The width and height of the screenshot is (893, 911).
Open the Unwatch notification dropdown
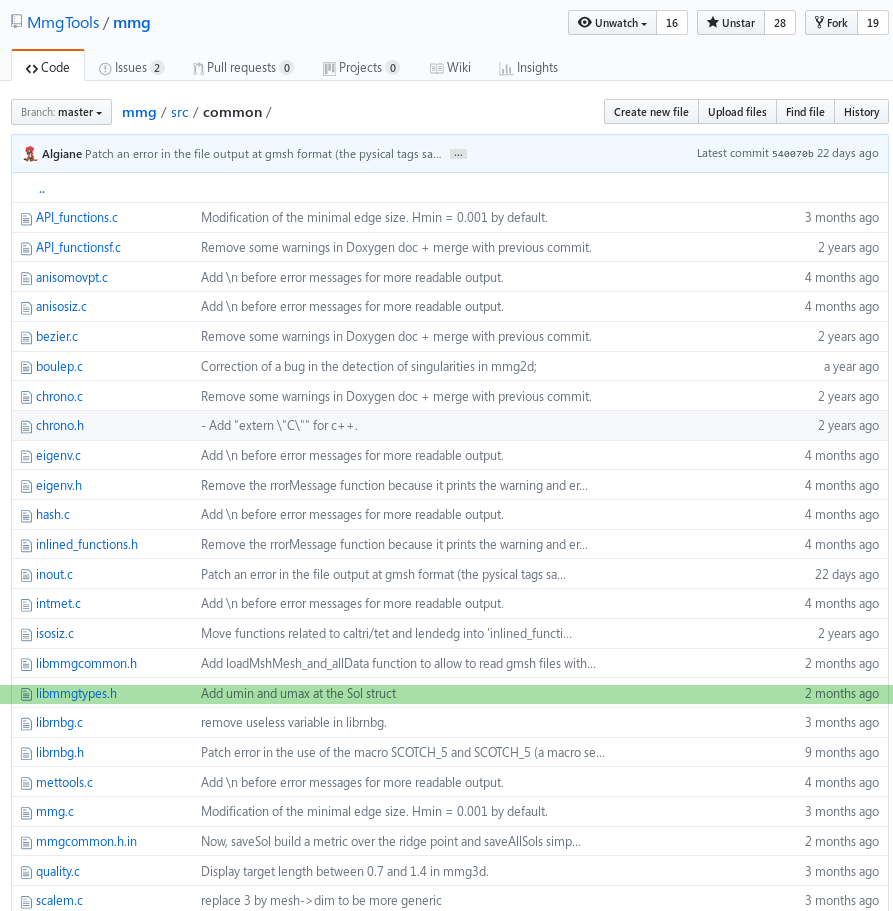pyautogui.click(x=612, y=23)
